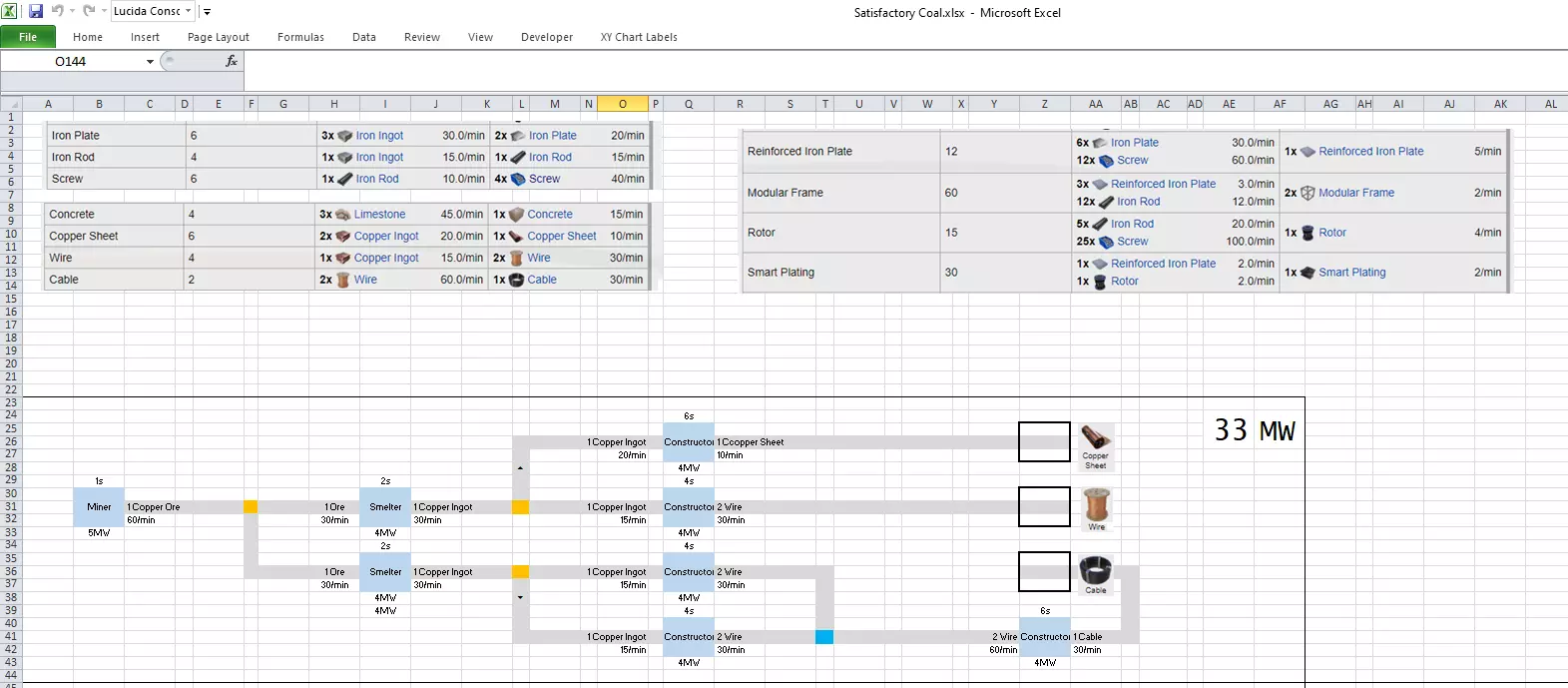
Task: Follow the Modular Frame hyperlink
Action: pos(1356,193)
